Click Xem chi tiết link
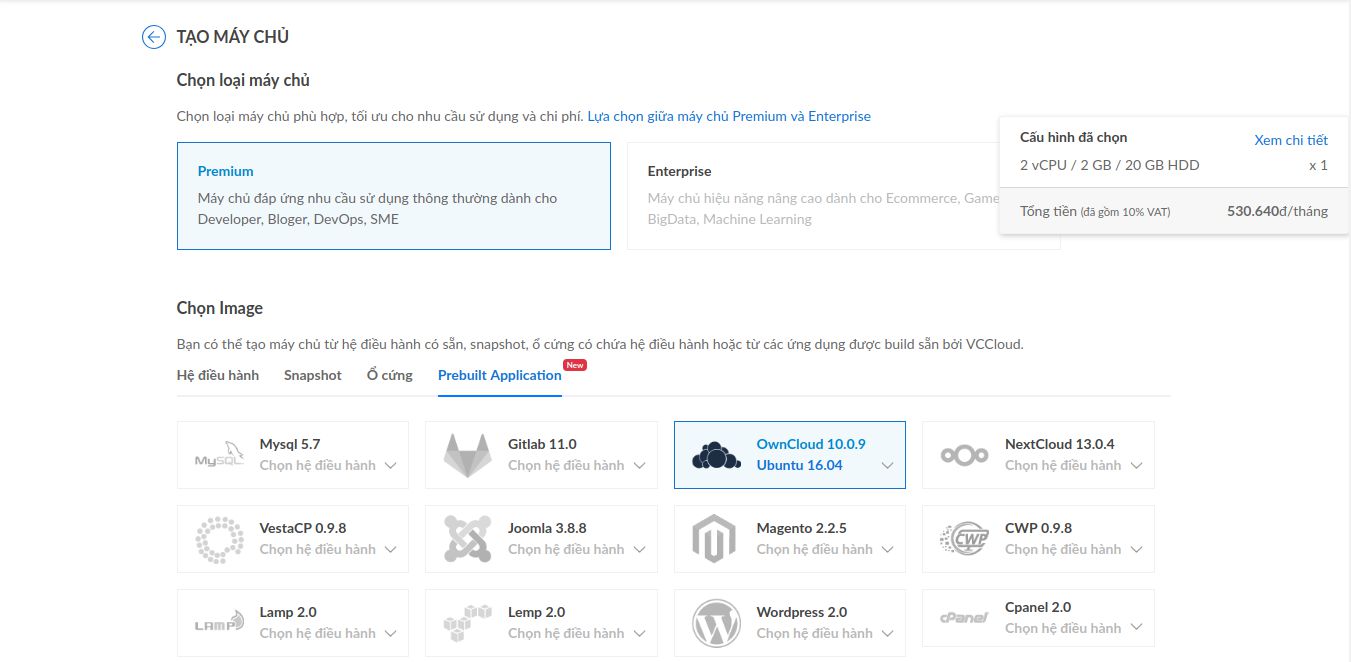 (x=1291, y=140)
